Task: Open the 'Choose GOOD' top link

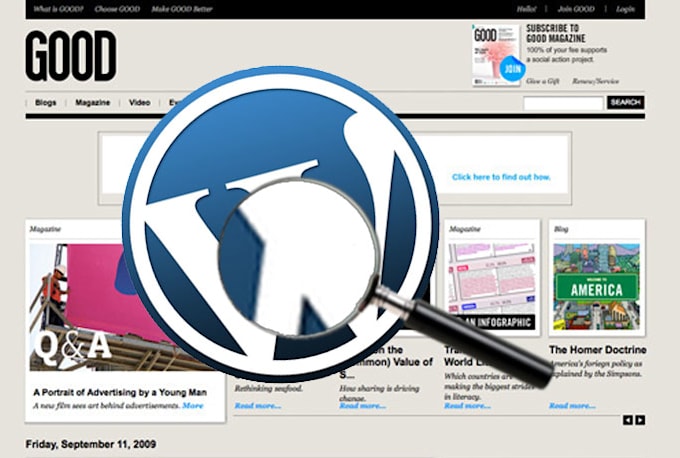Action: [117, 9]
